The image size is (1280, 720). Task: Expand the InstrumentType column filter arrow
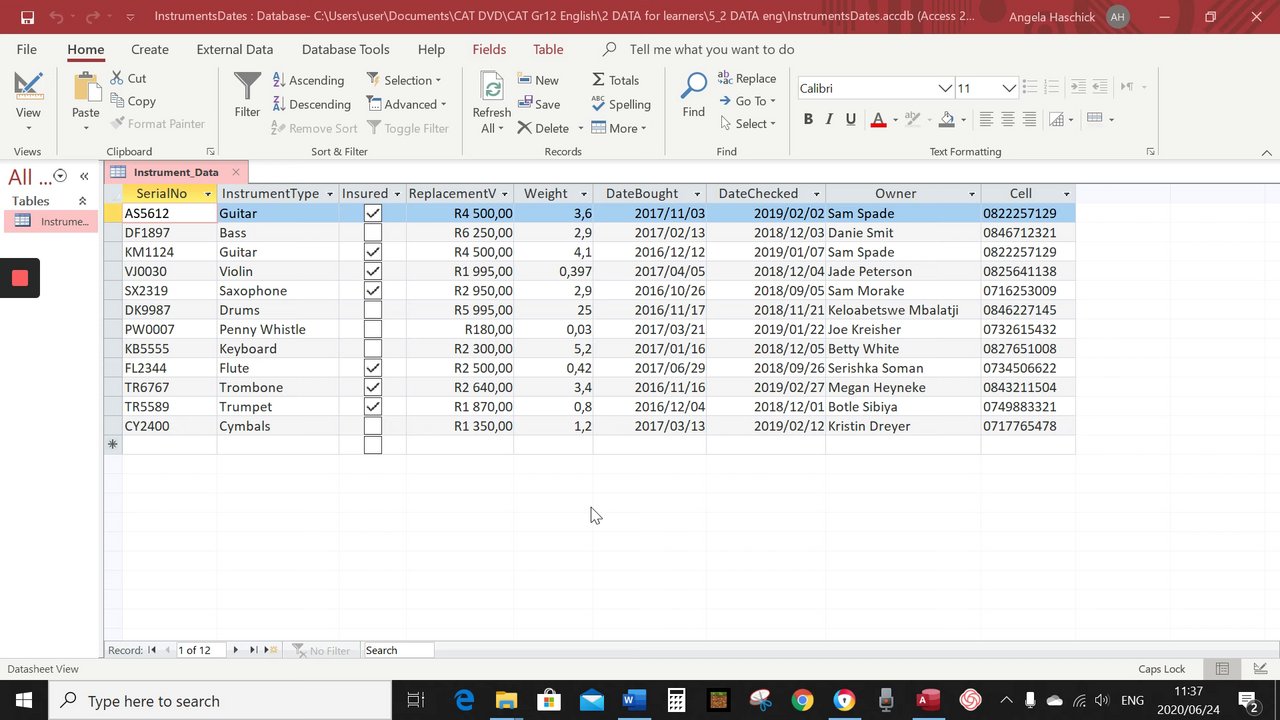(329, 194)
